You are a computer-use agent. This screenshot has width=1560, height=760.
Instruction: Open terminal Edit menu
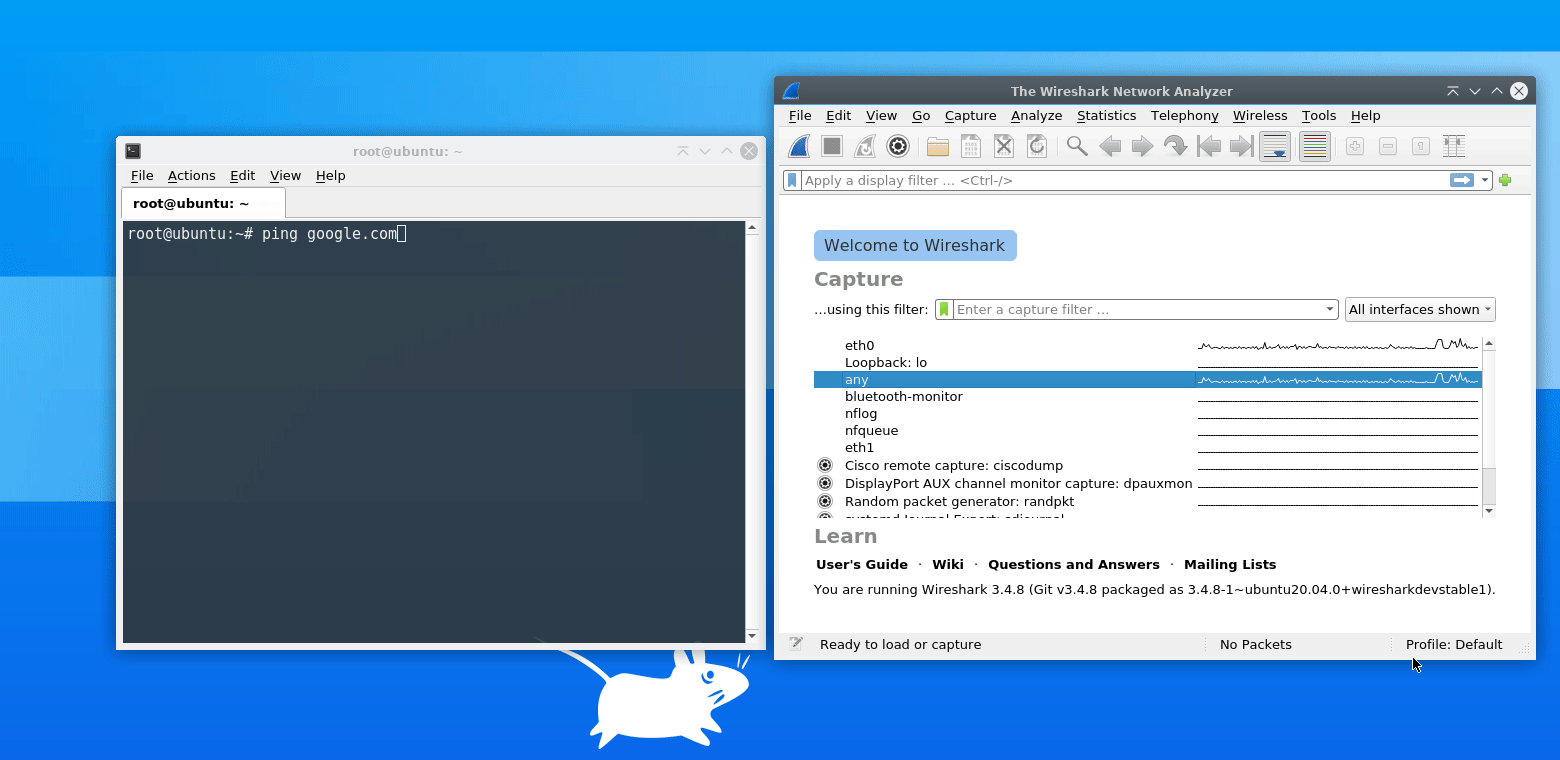242,175
